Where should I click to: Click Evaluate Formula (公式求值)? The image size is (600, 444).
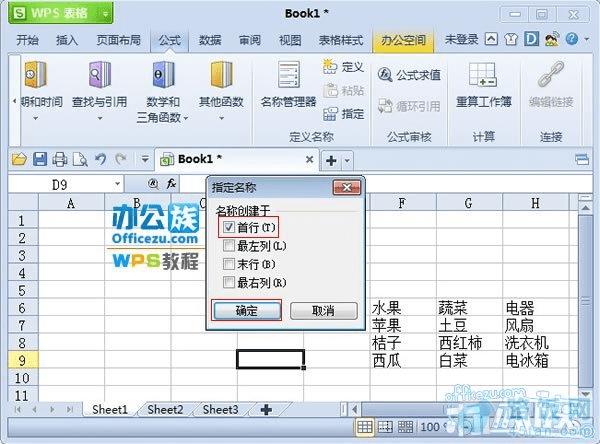[x=409, y=75]
